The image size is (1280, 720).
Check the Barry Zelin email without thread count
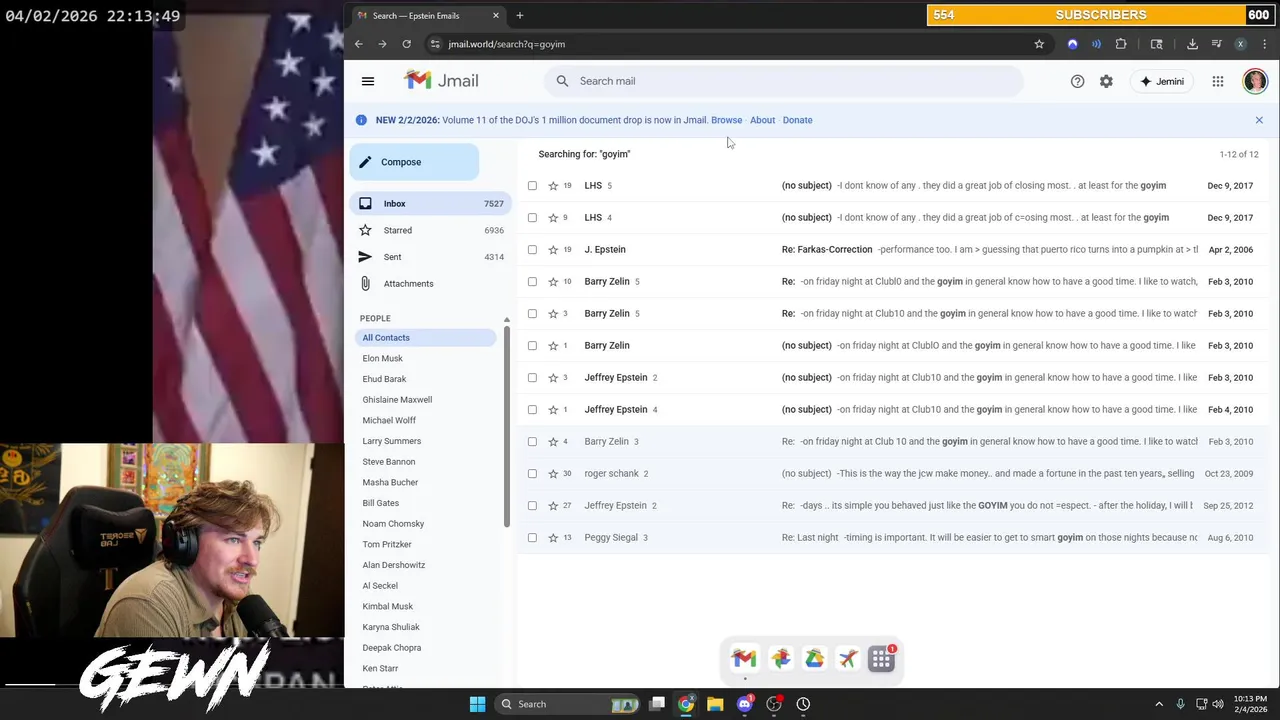532,346
